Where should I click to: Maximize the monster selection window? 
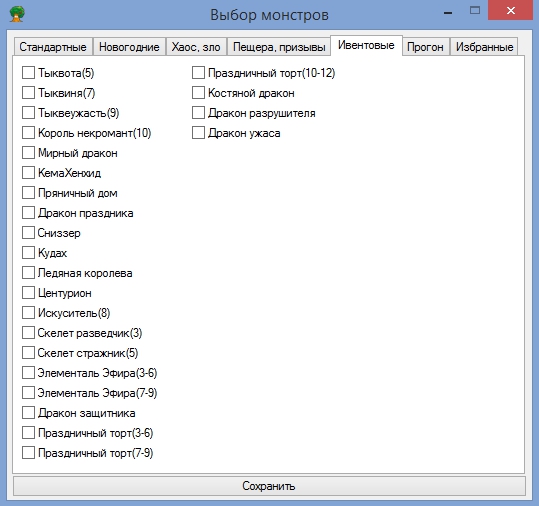coord(475,11)
